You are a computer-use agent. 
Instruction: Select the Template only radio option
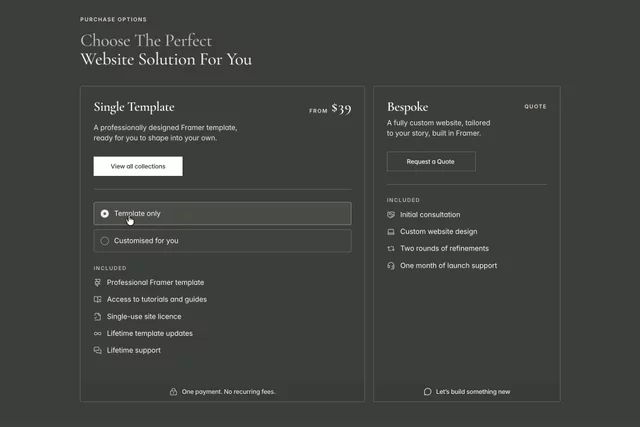point(222,214)
